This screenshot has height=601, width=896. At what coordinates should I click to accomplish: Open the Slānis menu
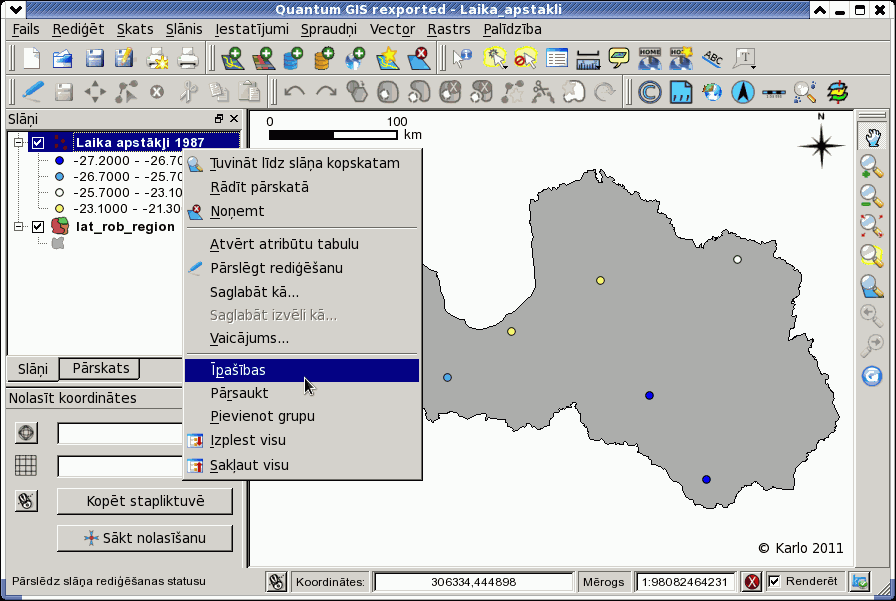[184, 29]
